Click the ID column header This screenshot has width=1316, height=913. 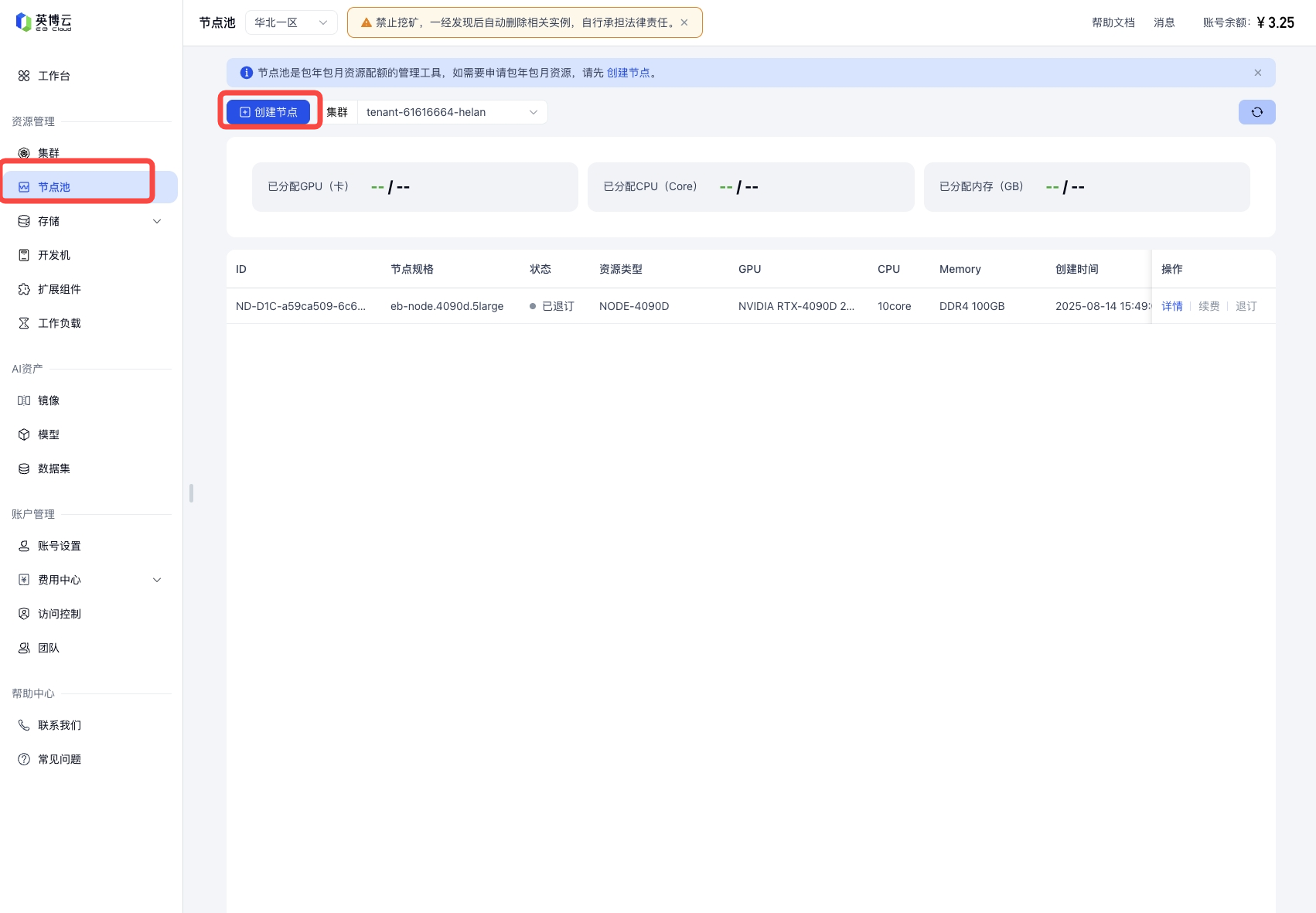pos(241,269)
